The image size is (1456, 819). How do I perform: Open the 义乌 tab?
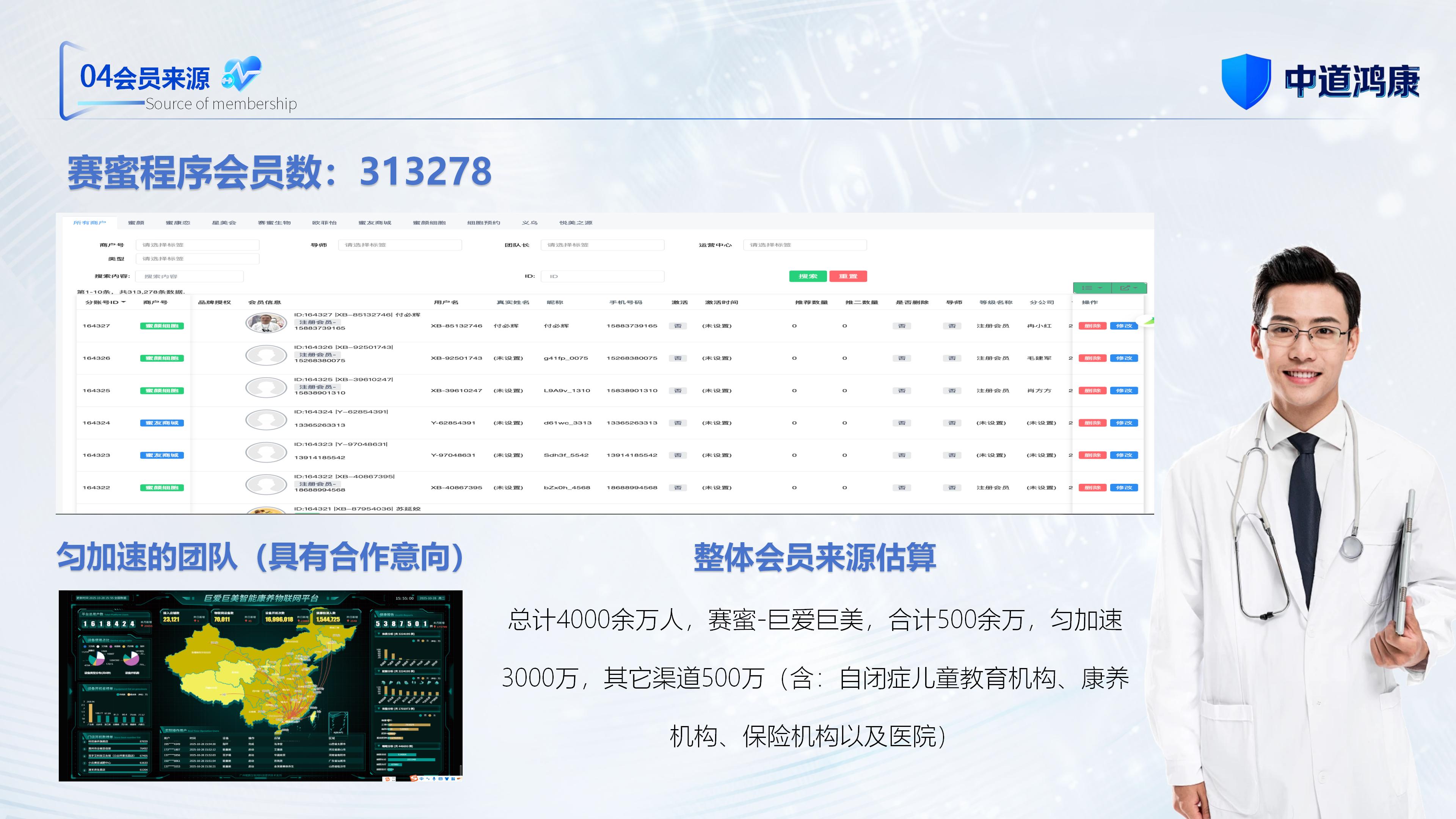tap(530, 223)
